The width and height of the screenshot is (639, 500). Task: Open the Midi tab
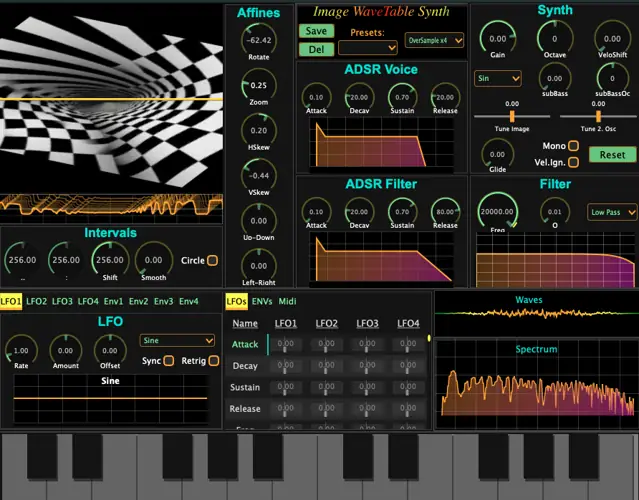point(287,301)
